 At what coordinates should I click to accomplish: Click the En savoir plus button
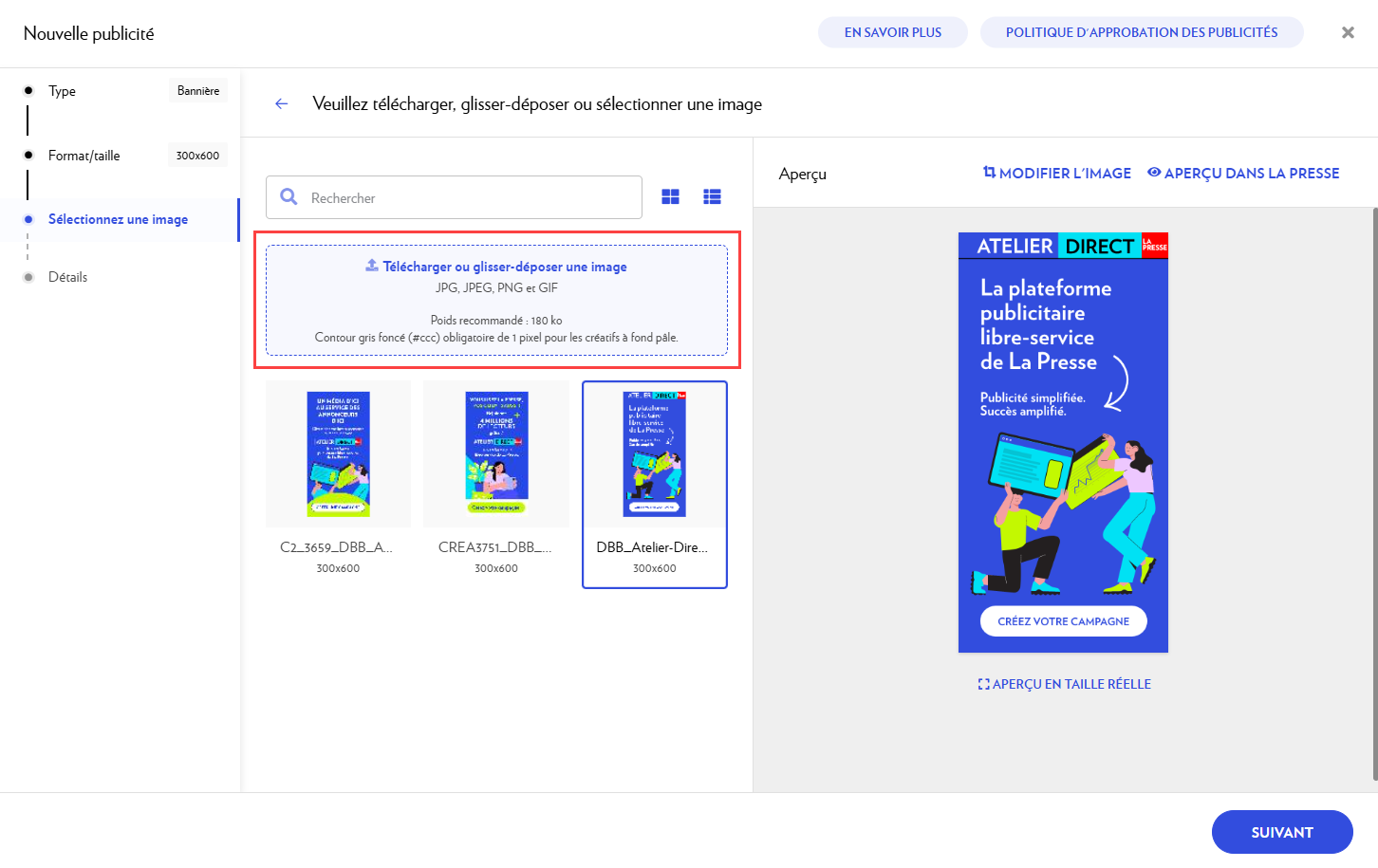click(892, 32)
